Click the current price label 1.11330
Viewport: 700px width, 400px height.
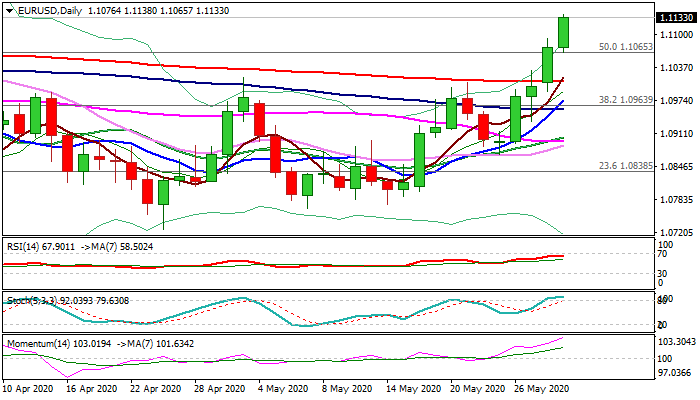pos(677,18)
